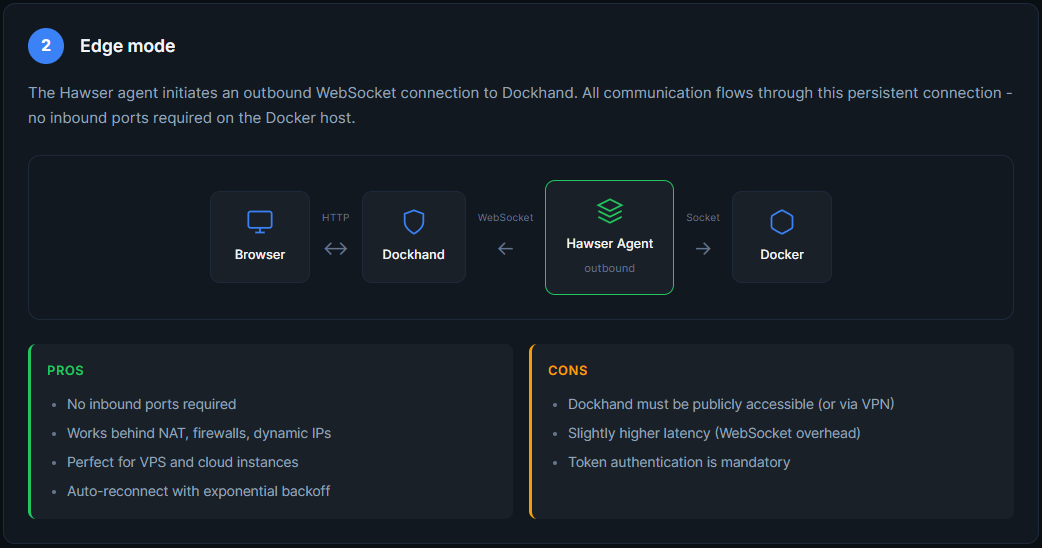Click the HTTP bidirectional arrow
Image resolution: width=1042 pixels, height=548 pixels.
pyautogui.click(x=336, y=248)
